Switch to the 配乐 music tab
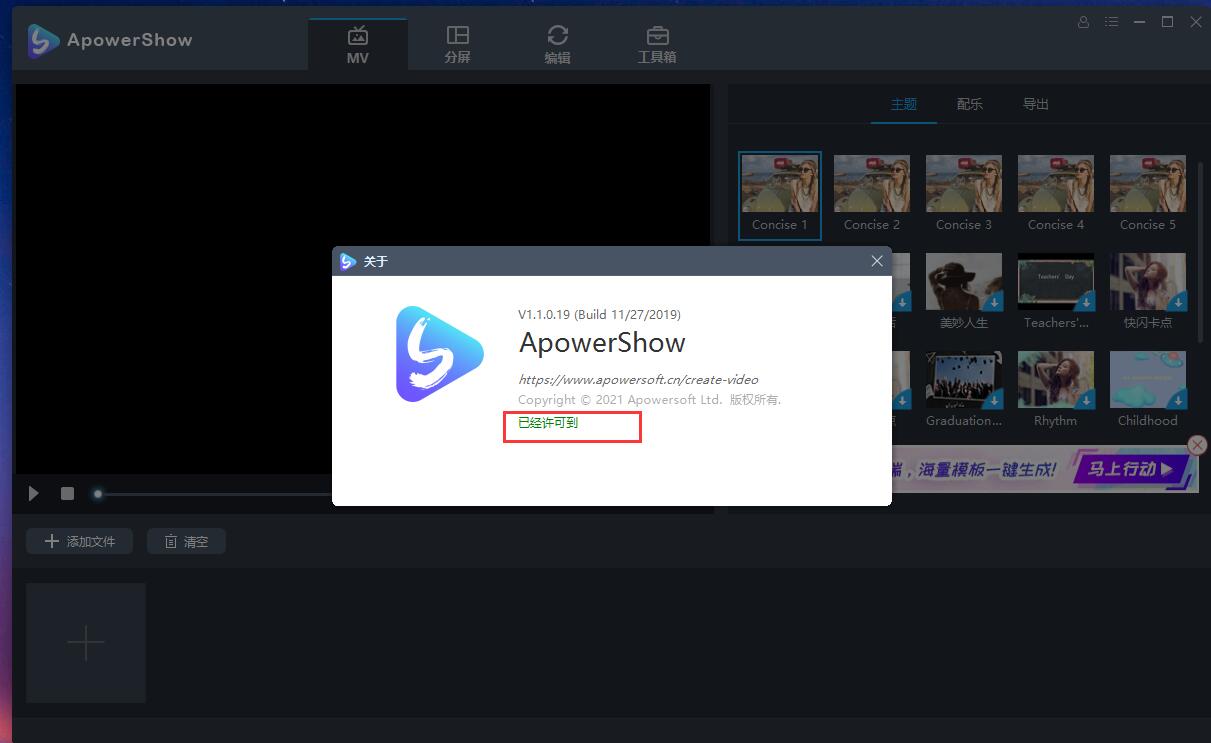Screen dimensions: 1211x743 pos(970,104)
